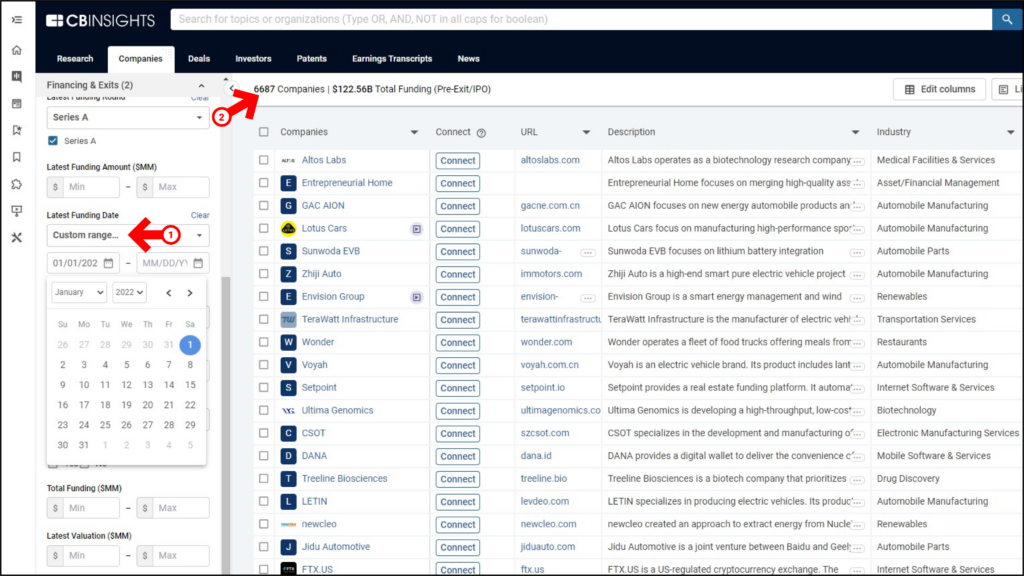The width and height of the screenshot is (1024, 576).
Task: Uncheck the Series A checkbox
Action: coord(53,141)
